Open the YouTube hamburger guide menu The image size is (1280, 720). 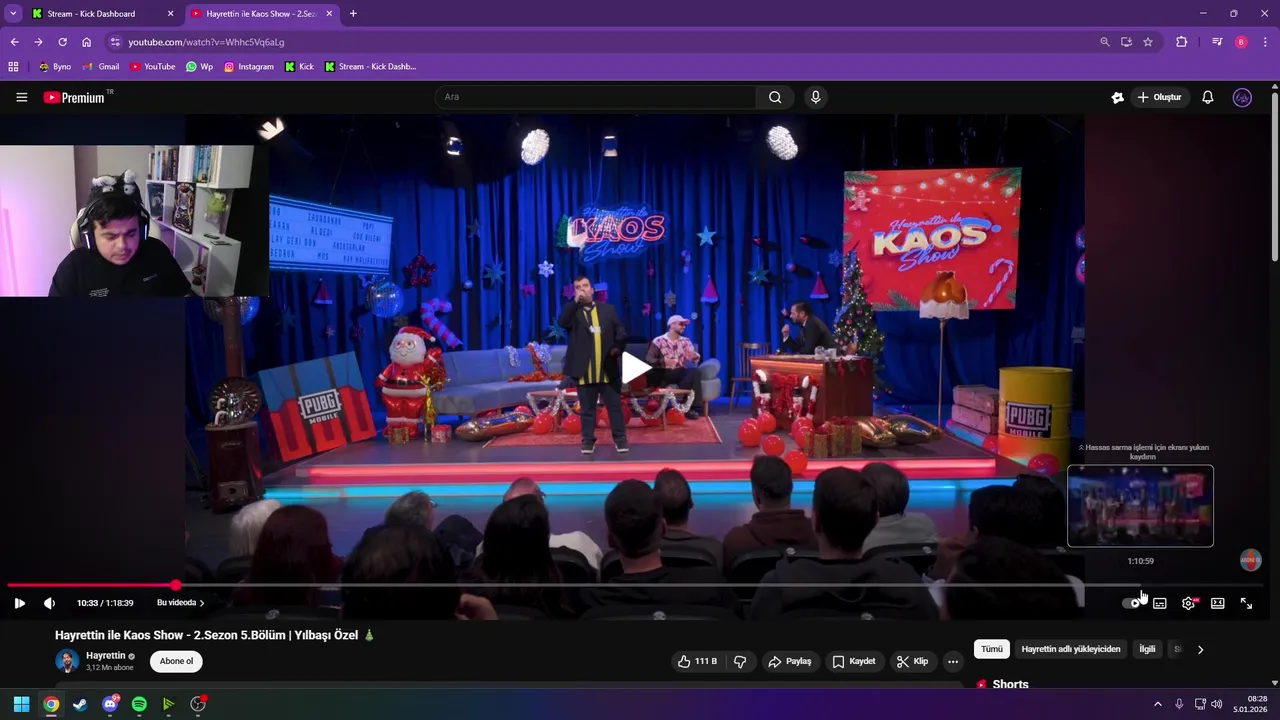pos(21,97)
